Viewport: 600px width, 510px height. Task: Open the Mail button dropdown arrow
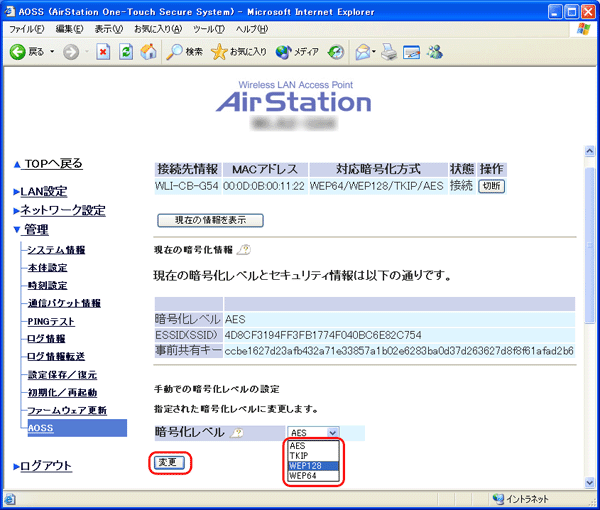pos(374,52)
